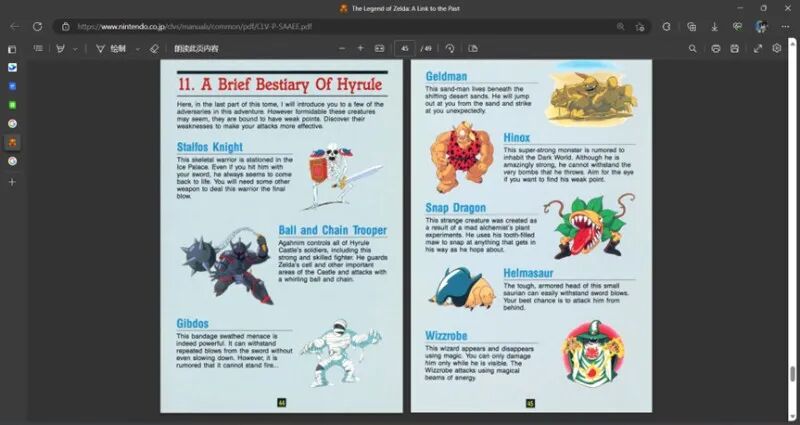Add this page to favorites
Image resolution: width=800 pixels, height=425 pixels.
click(x=640, y=27)
